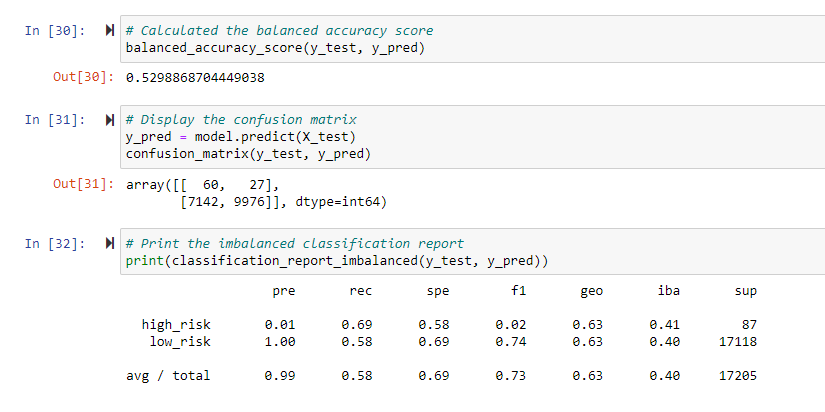The height and width of the screenshot is (412, 825).
Task: Click the 'sup' column header
Action: [746, 292]
